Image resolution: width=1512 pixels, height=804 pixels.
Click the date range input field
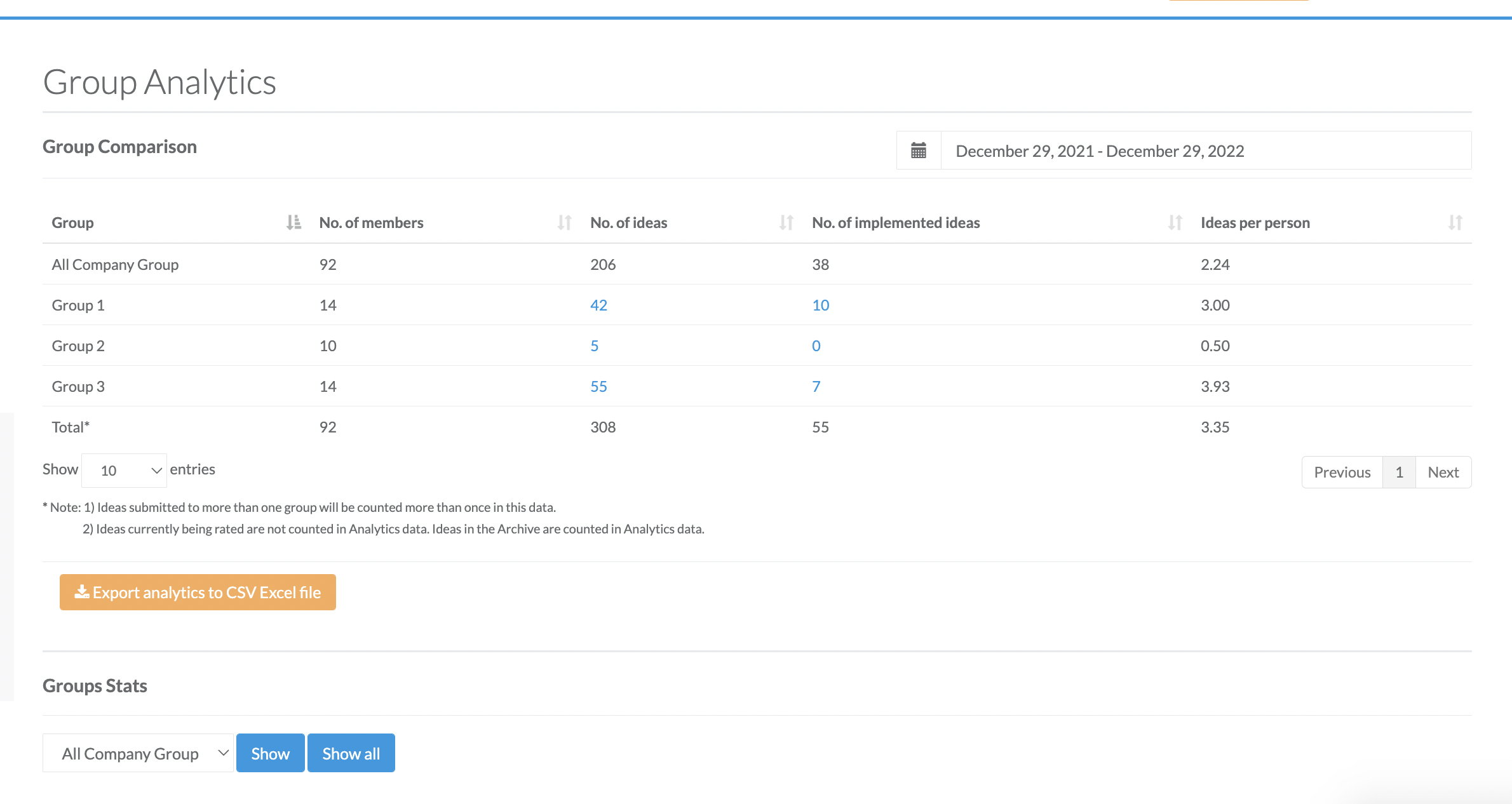(1206, 151)
